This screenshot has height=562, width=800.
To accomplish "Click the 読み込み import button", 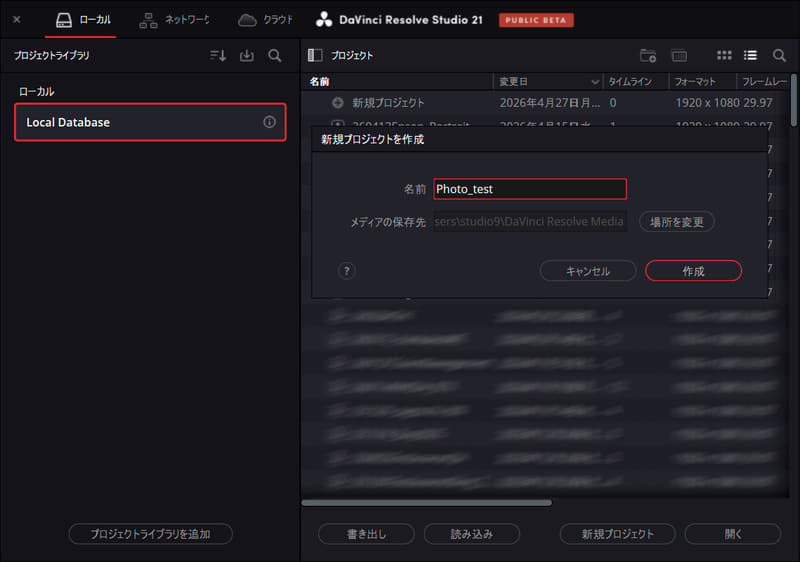I will pyautogui.click(x=472, y=534).
